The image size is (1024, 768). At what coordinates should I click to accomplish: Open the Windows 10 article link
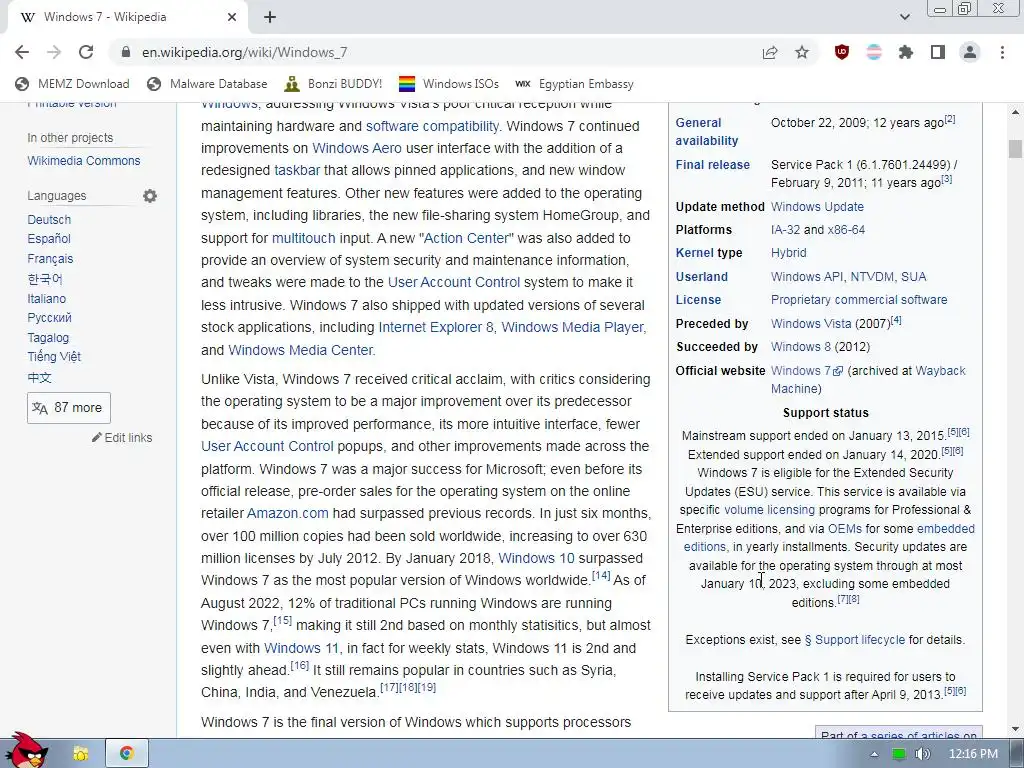(x=536, y=558)
